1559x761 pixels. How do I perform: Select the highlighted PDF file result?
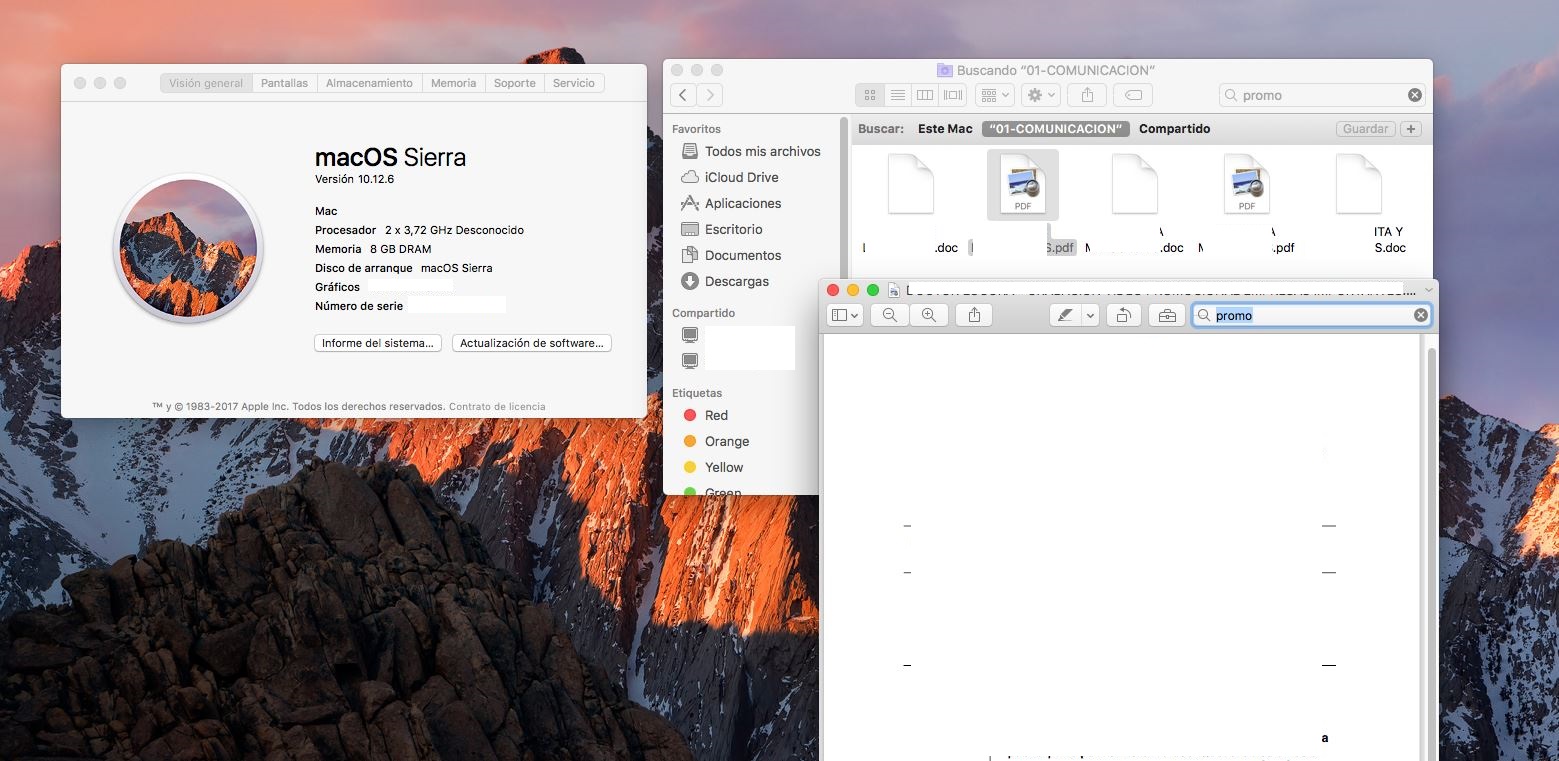click(x=1023, y=185)
